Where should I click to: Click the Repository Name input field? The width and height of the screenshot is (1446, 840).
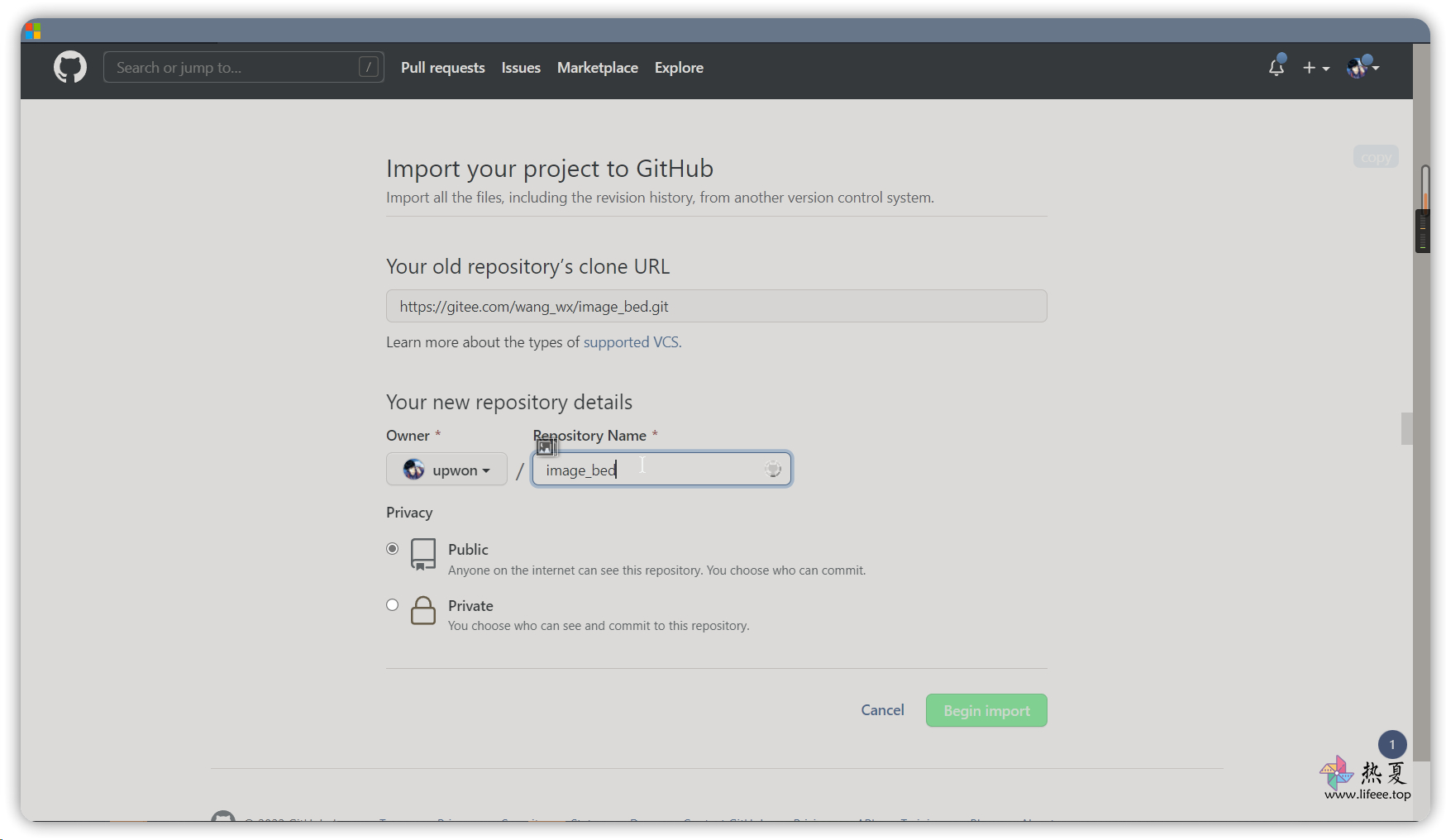click(661, 469)
